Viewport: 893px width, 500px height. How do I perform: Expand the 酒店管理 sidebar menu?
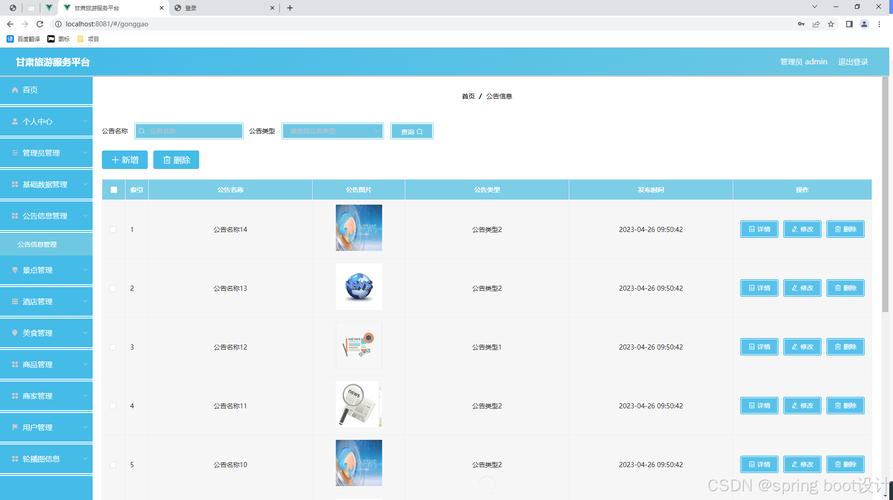click(x=46, y=301)
